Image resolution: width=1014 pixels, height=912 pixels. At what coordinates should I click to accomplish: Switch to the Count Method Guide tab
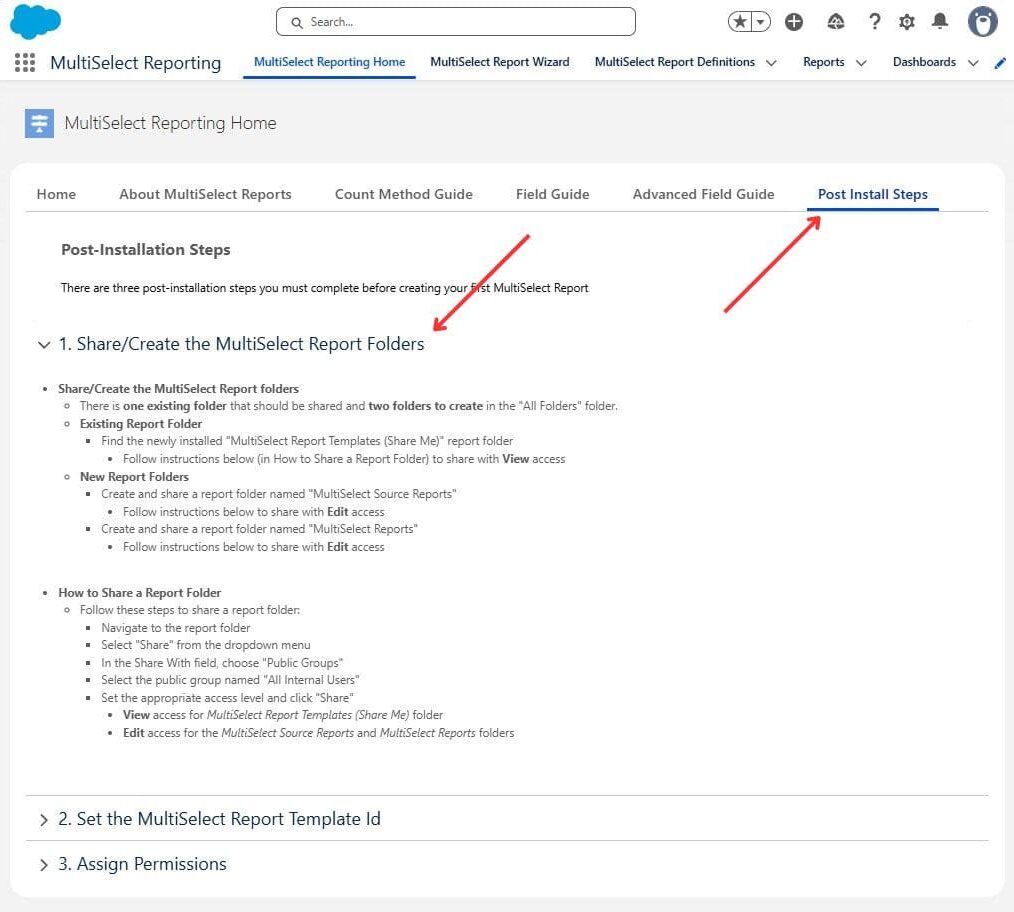[x=403, y=194]
